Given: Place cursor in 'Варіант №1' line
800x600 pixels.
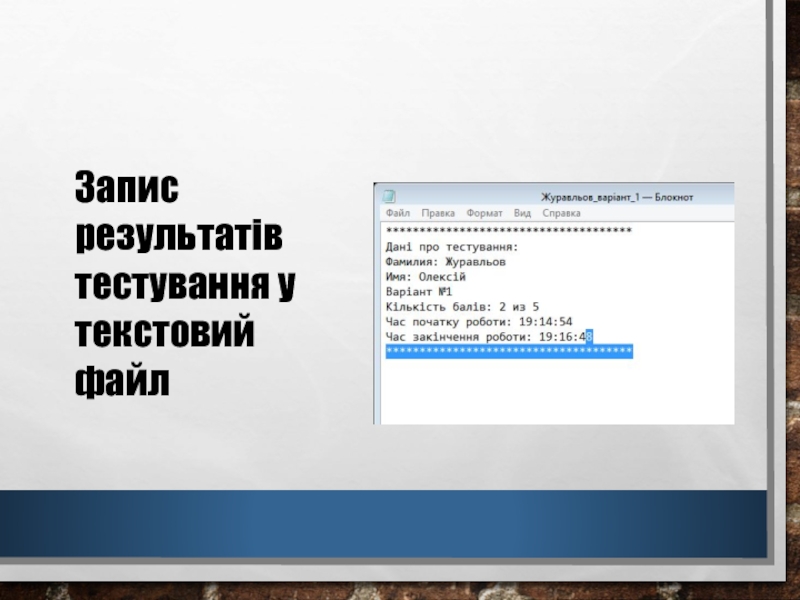Looking at the screenshot, I should coord(419,292).
